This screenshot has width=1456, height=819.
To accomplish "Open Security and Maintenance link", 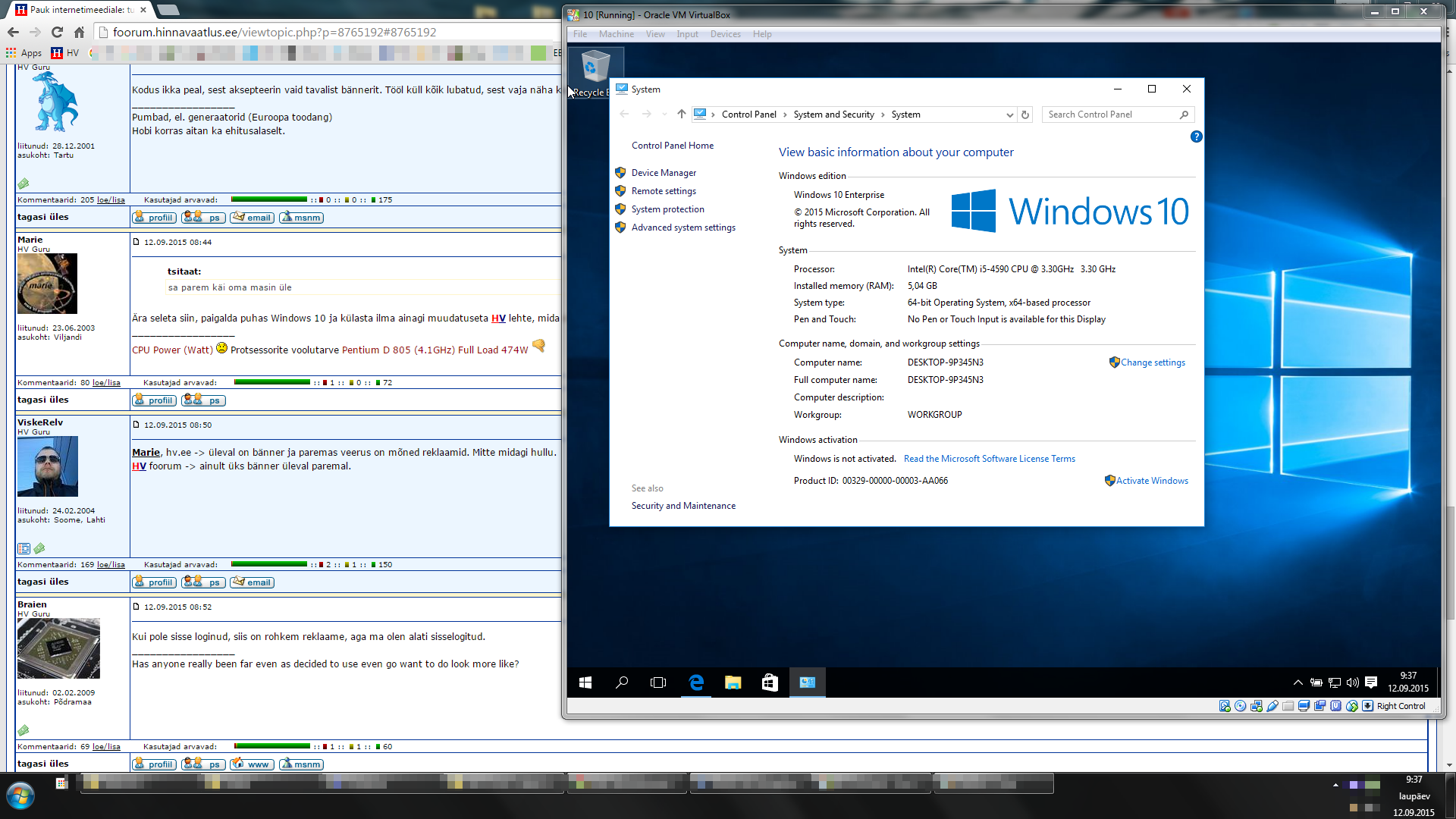I will (x=683, y=506).
